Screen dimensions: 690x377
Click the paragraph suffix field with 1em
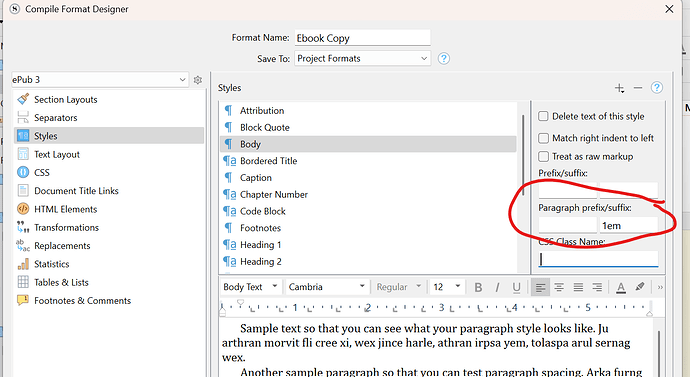629,225
